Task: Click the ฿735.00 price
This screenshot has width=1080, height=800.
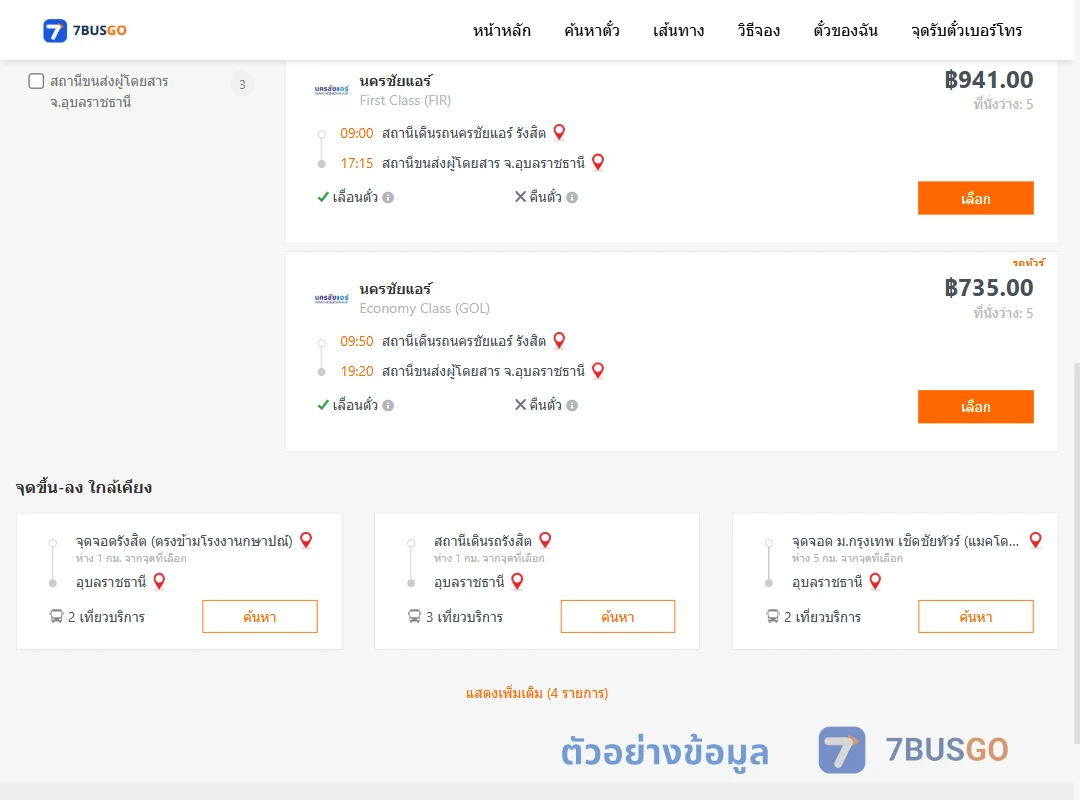Action: click(x=988, y=288)
